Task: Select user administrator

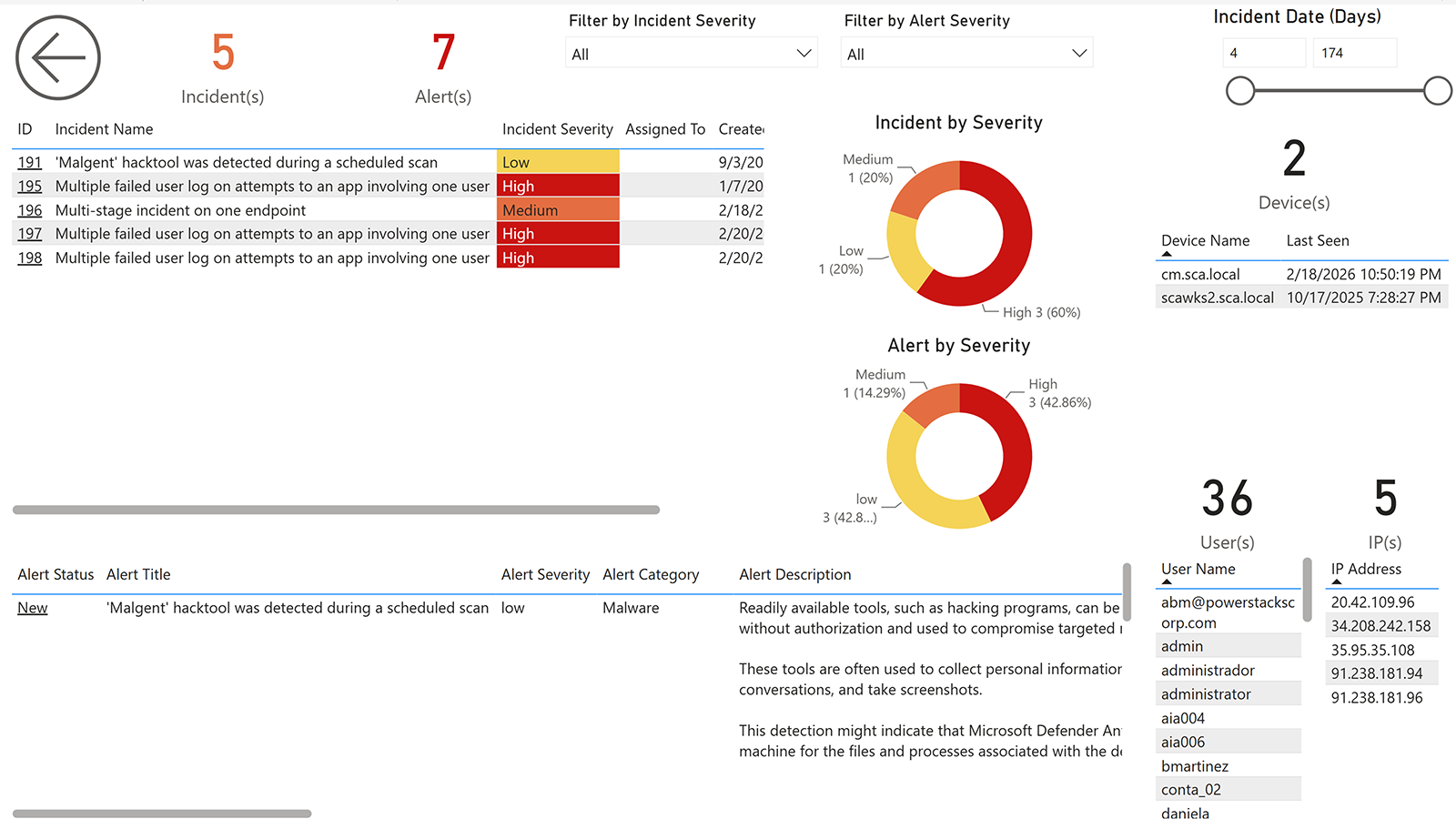Action: coord(1228,693)
